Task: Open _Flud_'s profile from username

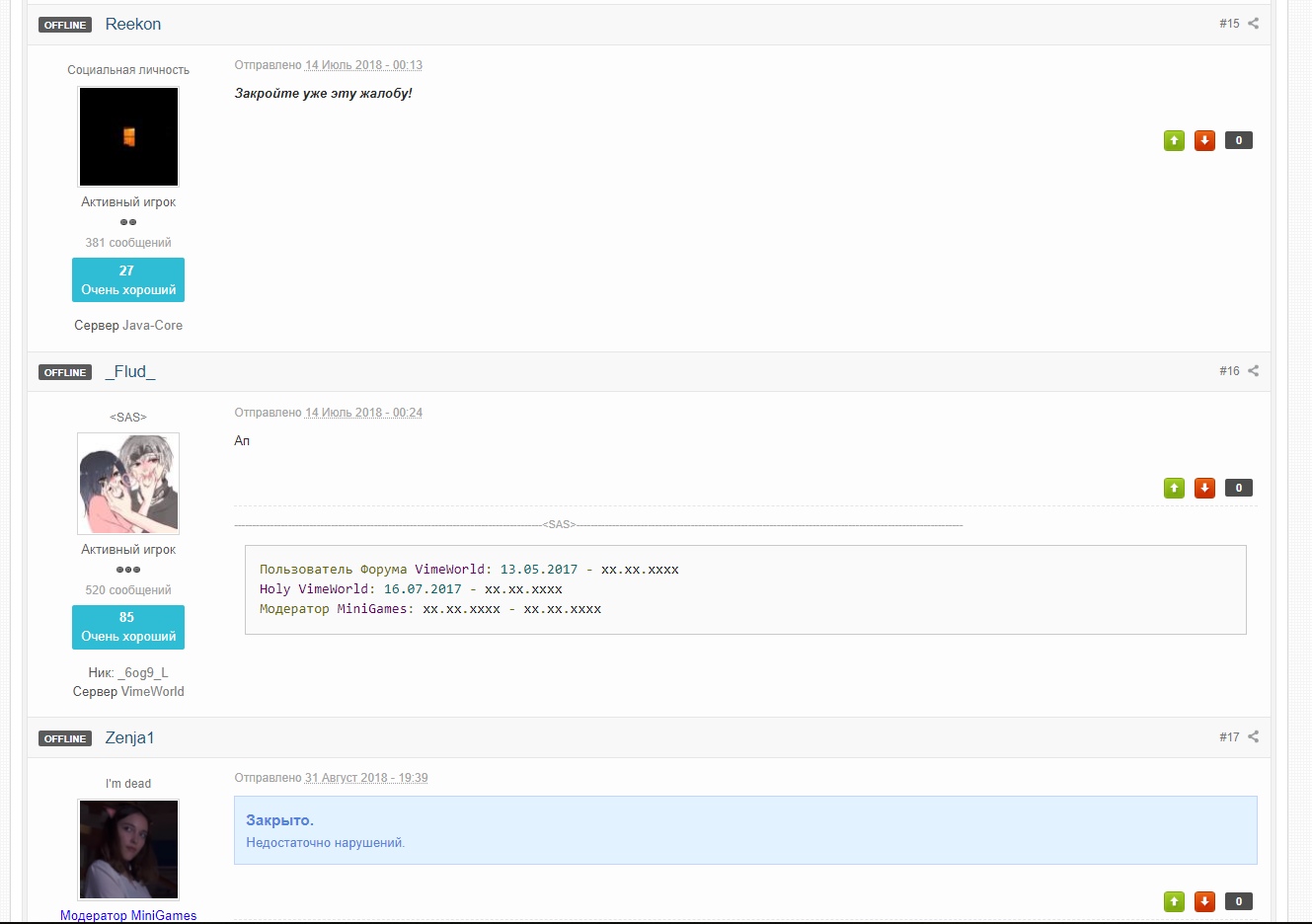Action: [130, 372]
